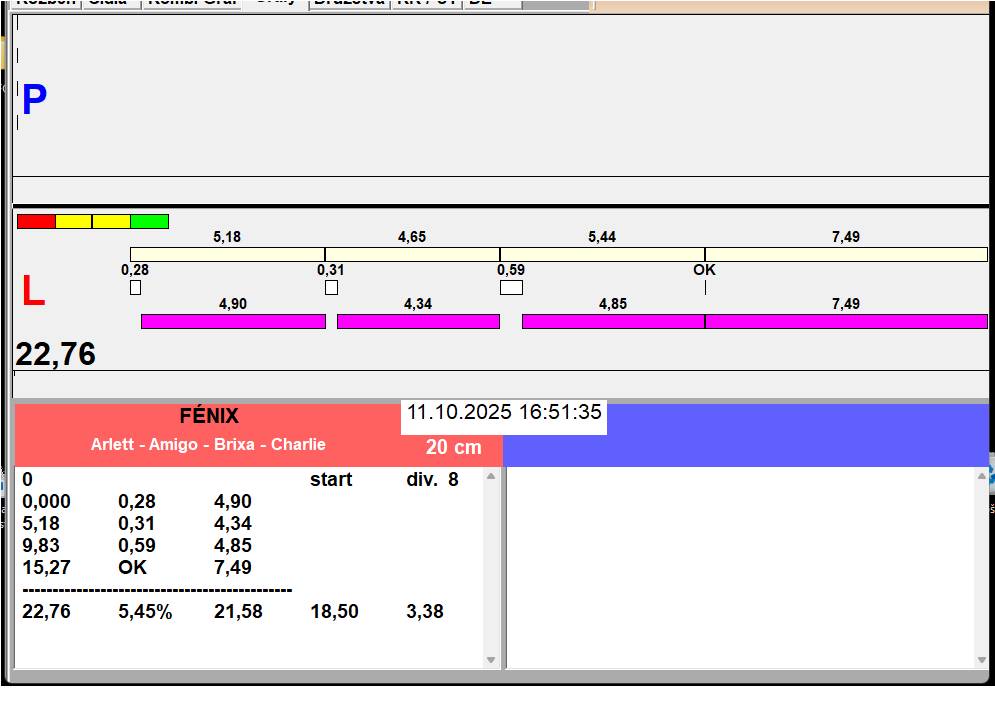Click the magenta bar labeled 4,90
The width and height of the screenshot is (995, 716).
tap(233, 321)
